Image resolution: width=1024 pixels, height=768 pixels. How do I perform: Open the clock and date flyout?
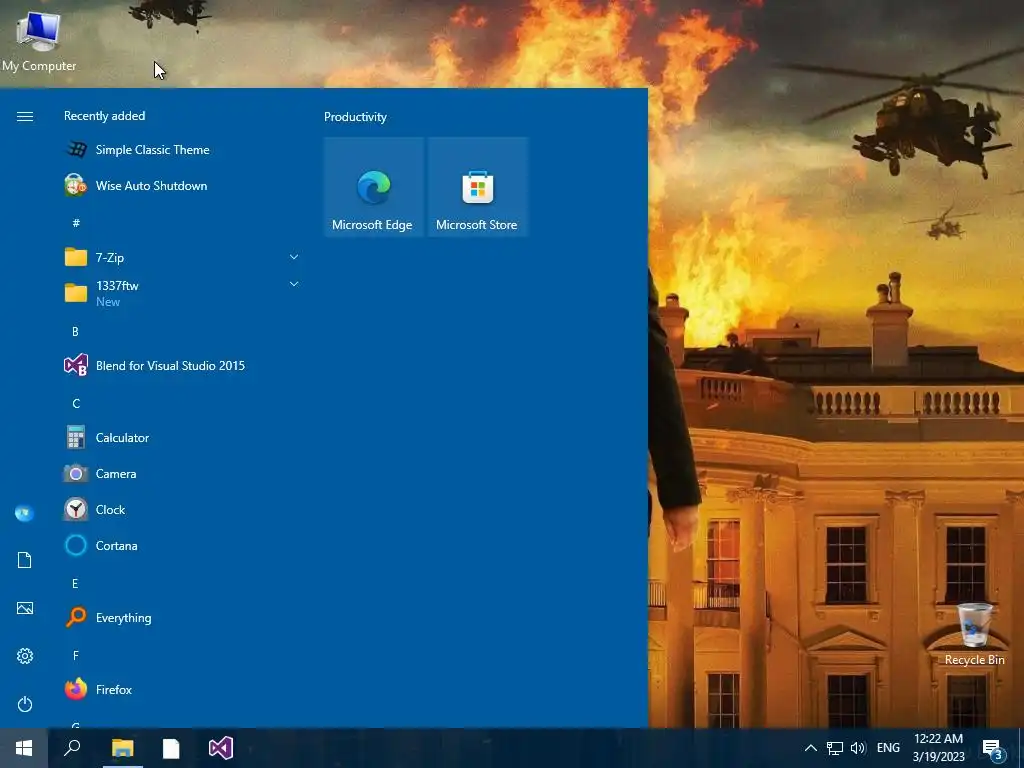938,748
